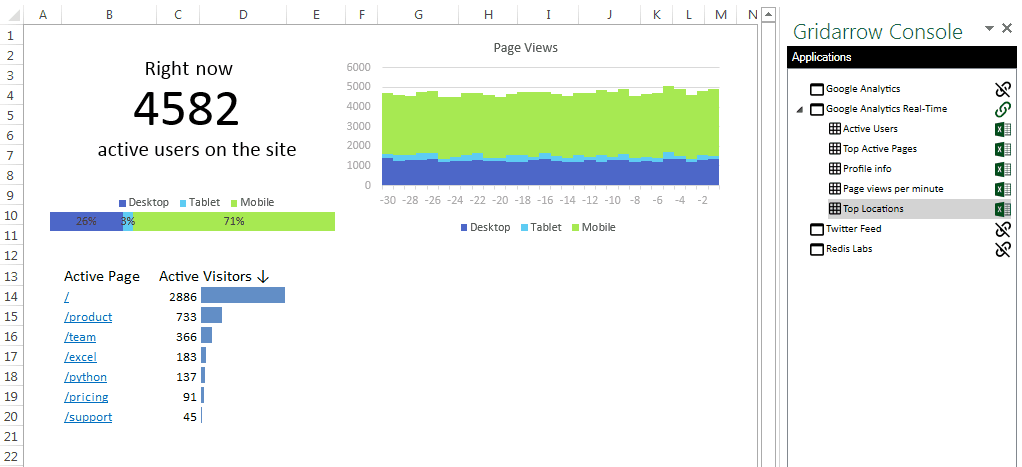1022x467 pixels.
Task: Click the data bar for the / page
Action: [243, 295]
